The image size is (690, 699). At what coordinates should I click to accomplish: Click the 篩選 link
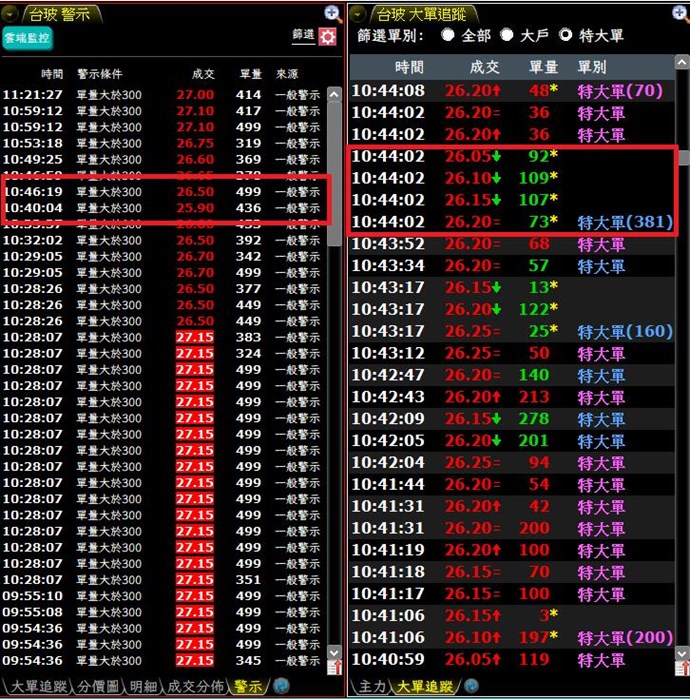coord(304,35)
